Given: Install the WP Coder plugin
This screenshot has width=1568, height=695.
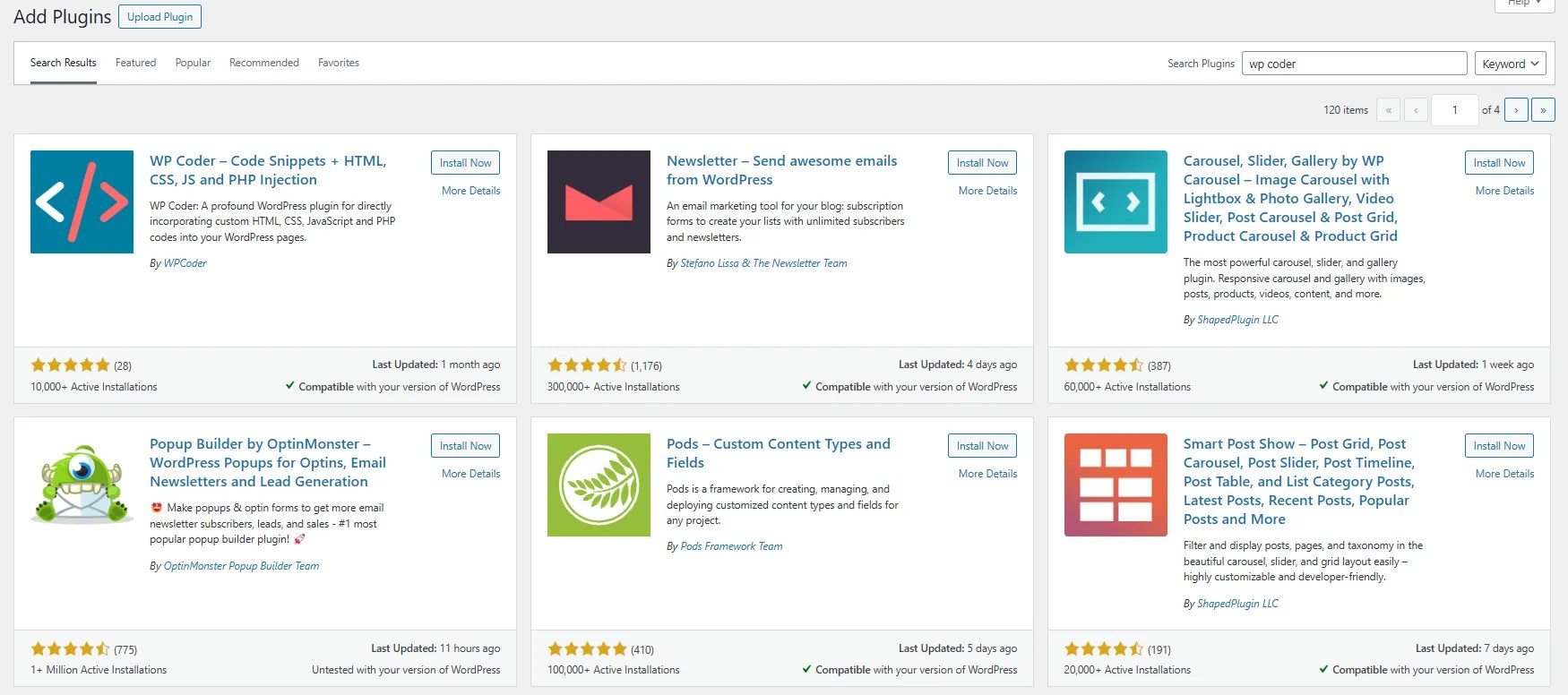Looking at the screenshot, I should point(465,163).
